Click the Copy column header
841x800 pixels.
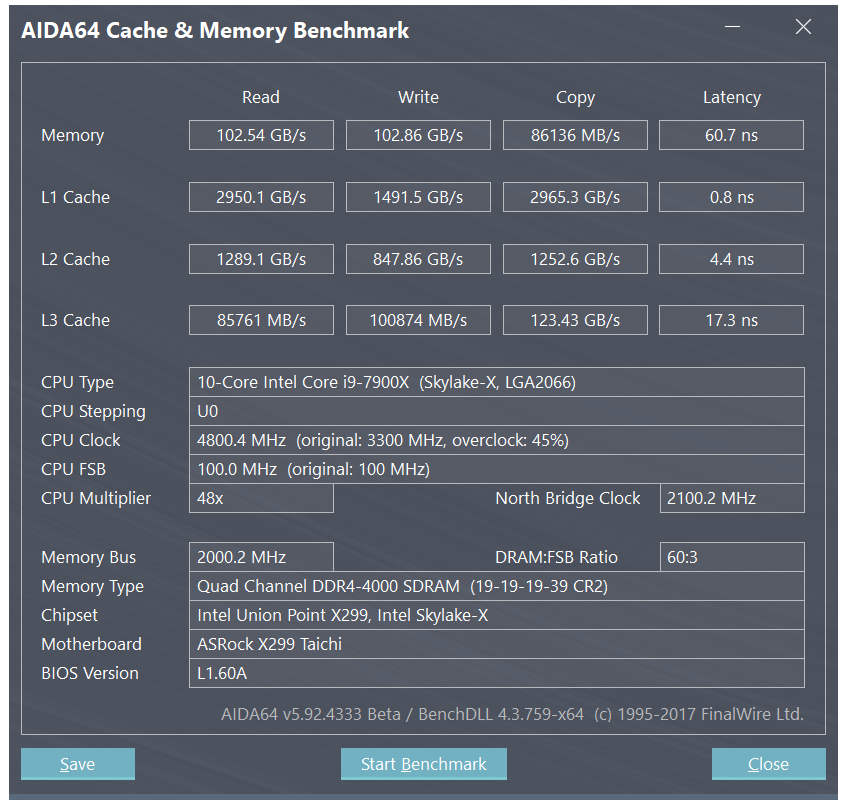[x=576, y=98]
